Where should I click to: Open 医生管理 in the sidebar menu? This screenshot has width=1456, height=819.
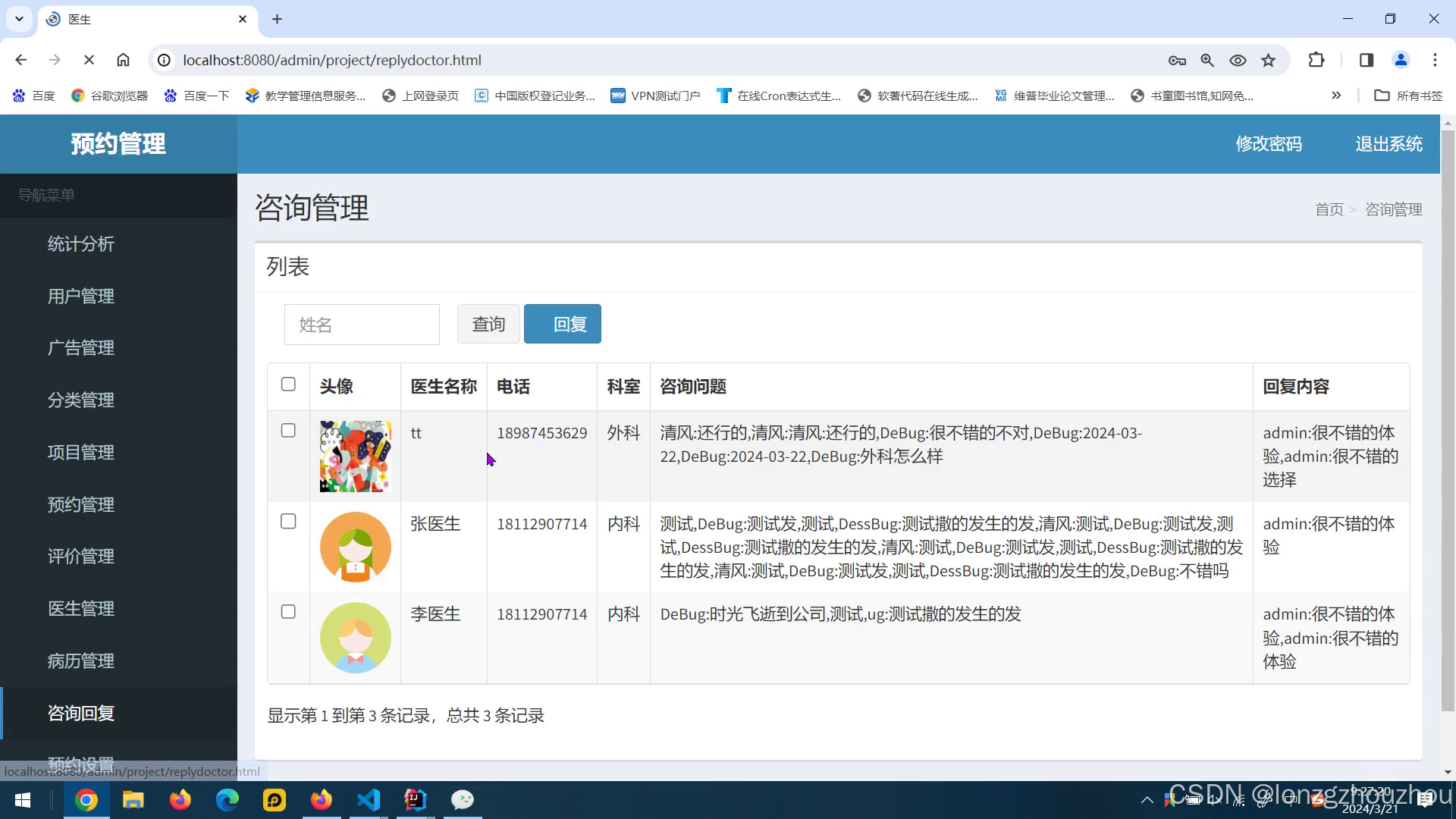[x=81, y=609]
